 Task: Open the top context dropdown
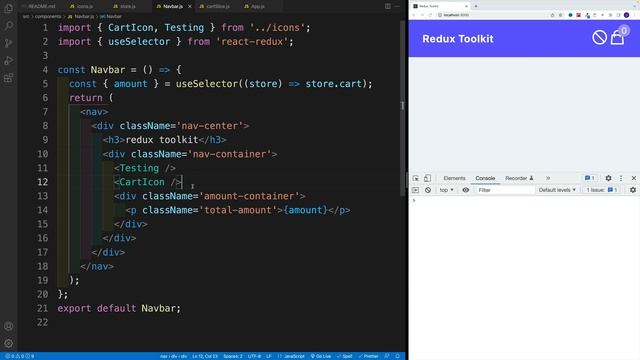pyautogui.click(x=447, y=190)
